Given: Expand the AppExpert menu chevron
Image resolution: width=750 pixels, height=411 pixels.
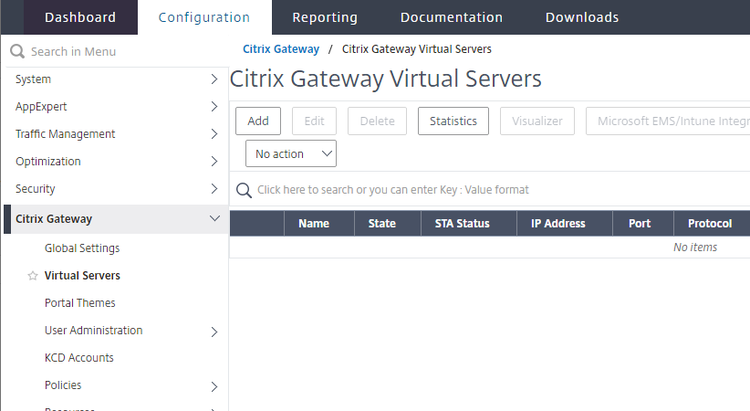Looking at the screenshot, I should (x=214, y=107).
